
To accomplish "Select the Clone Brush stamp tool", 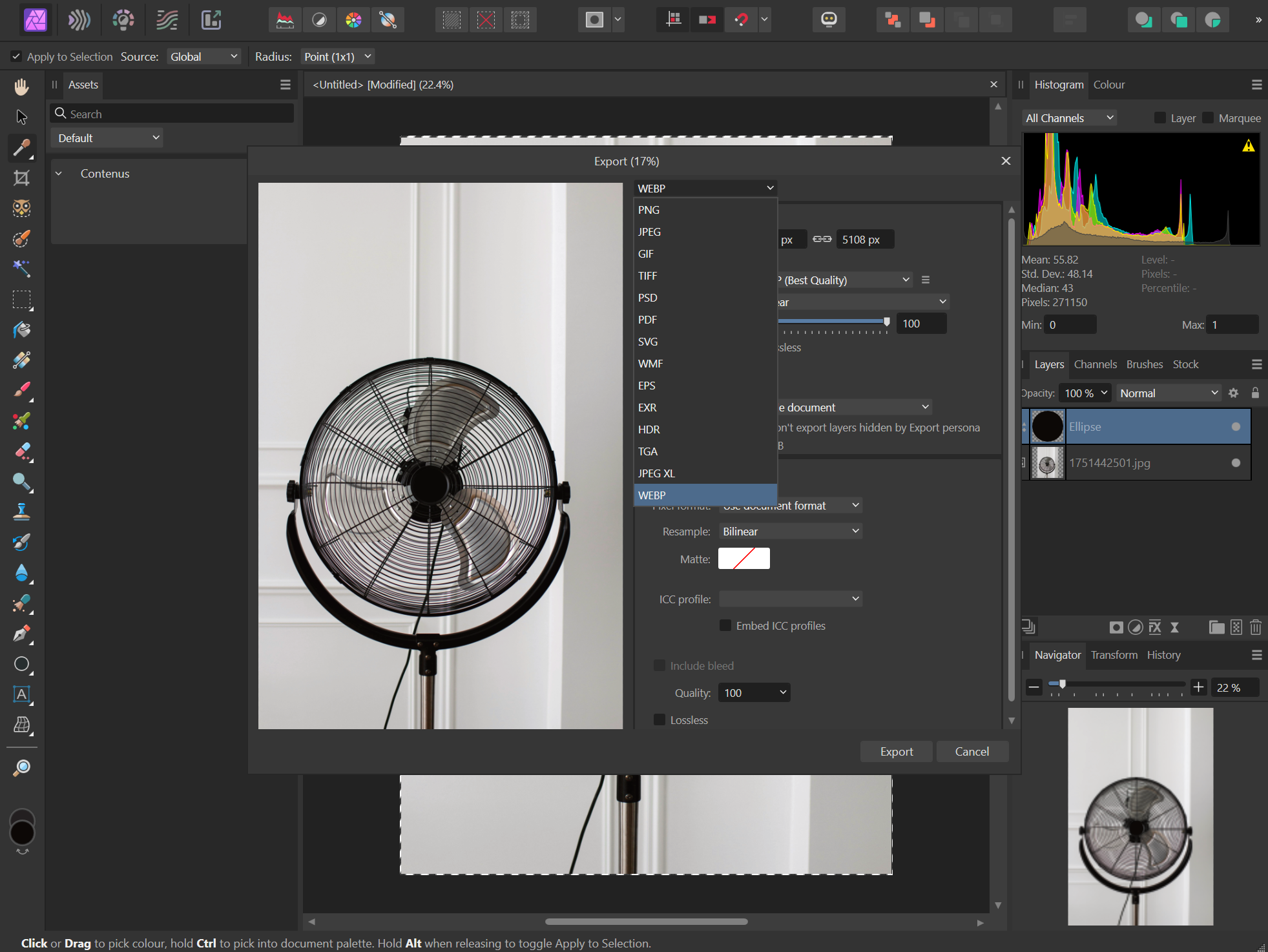I will [22, 512].
